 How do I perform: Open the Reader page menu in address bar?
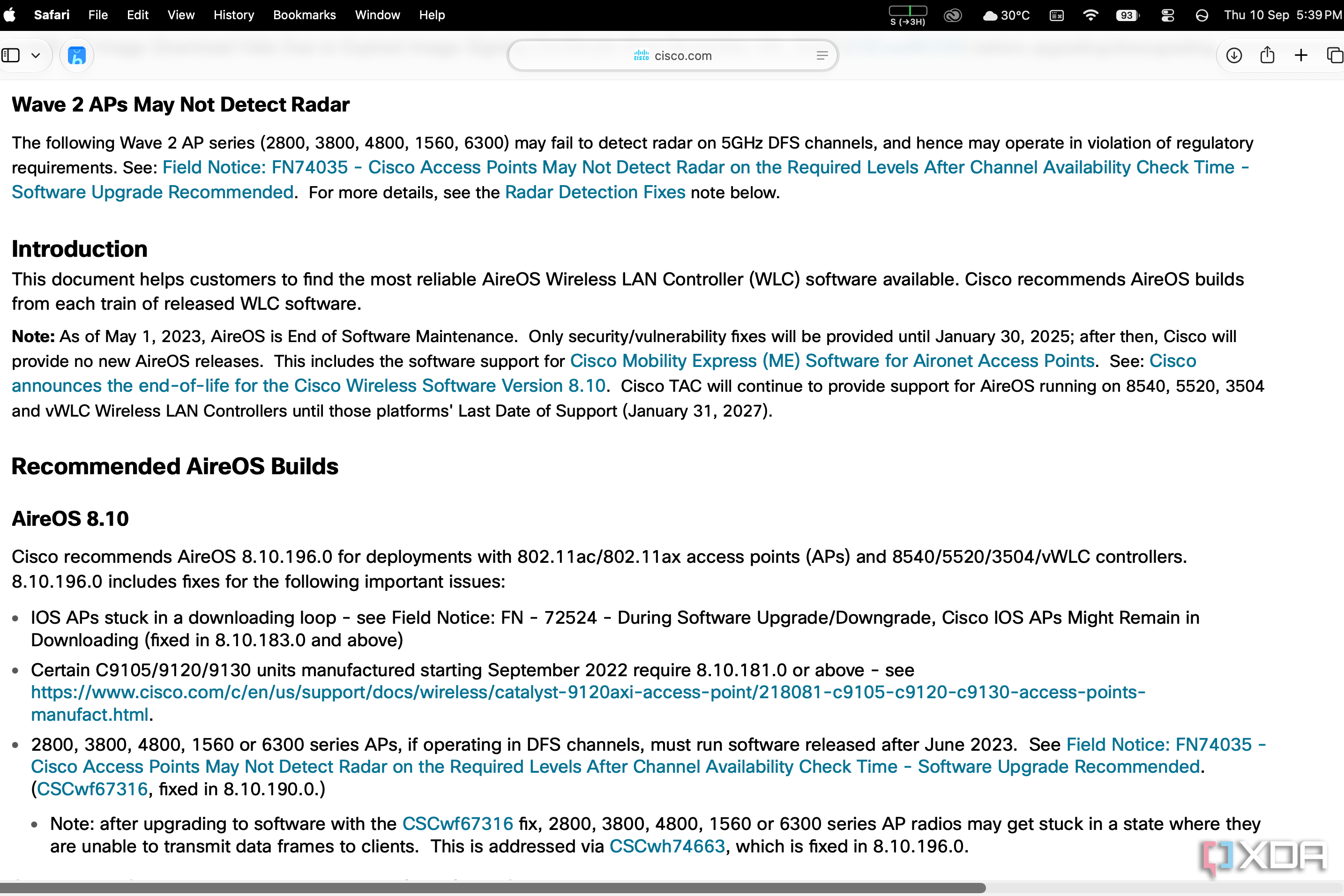(x=821, y=55)
